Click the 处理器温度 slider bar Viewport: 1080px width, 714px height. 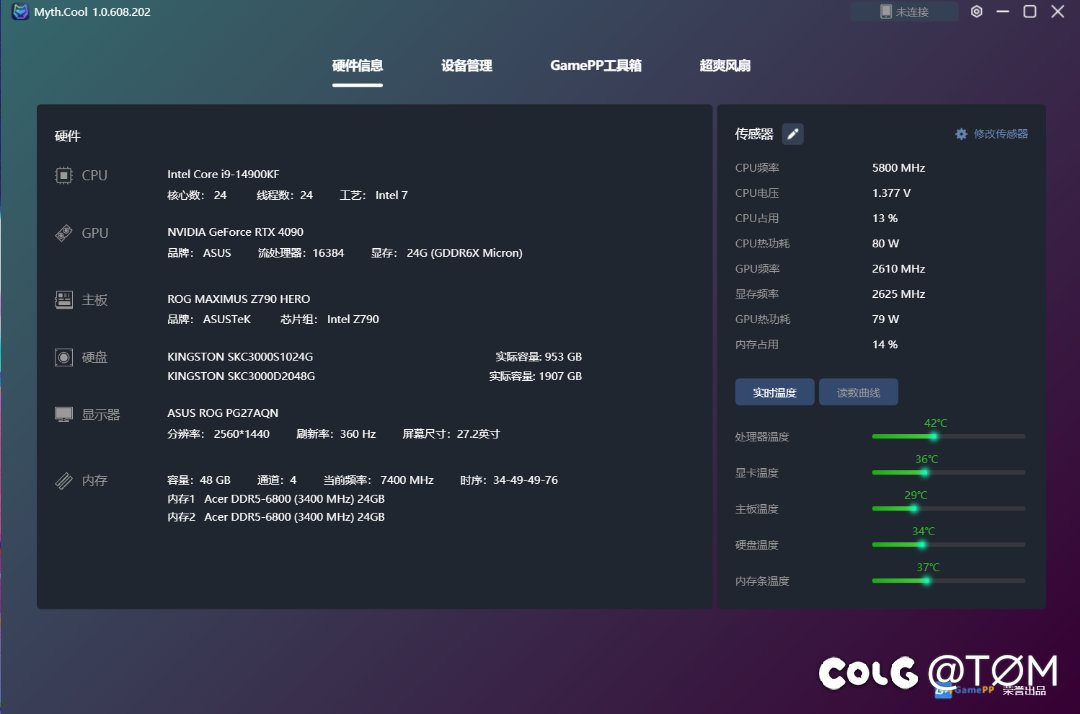948,437
